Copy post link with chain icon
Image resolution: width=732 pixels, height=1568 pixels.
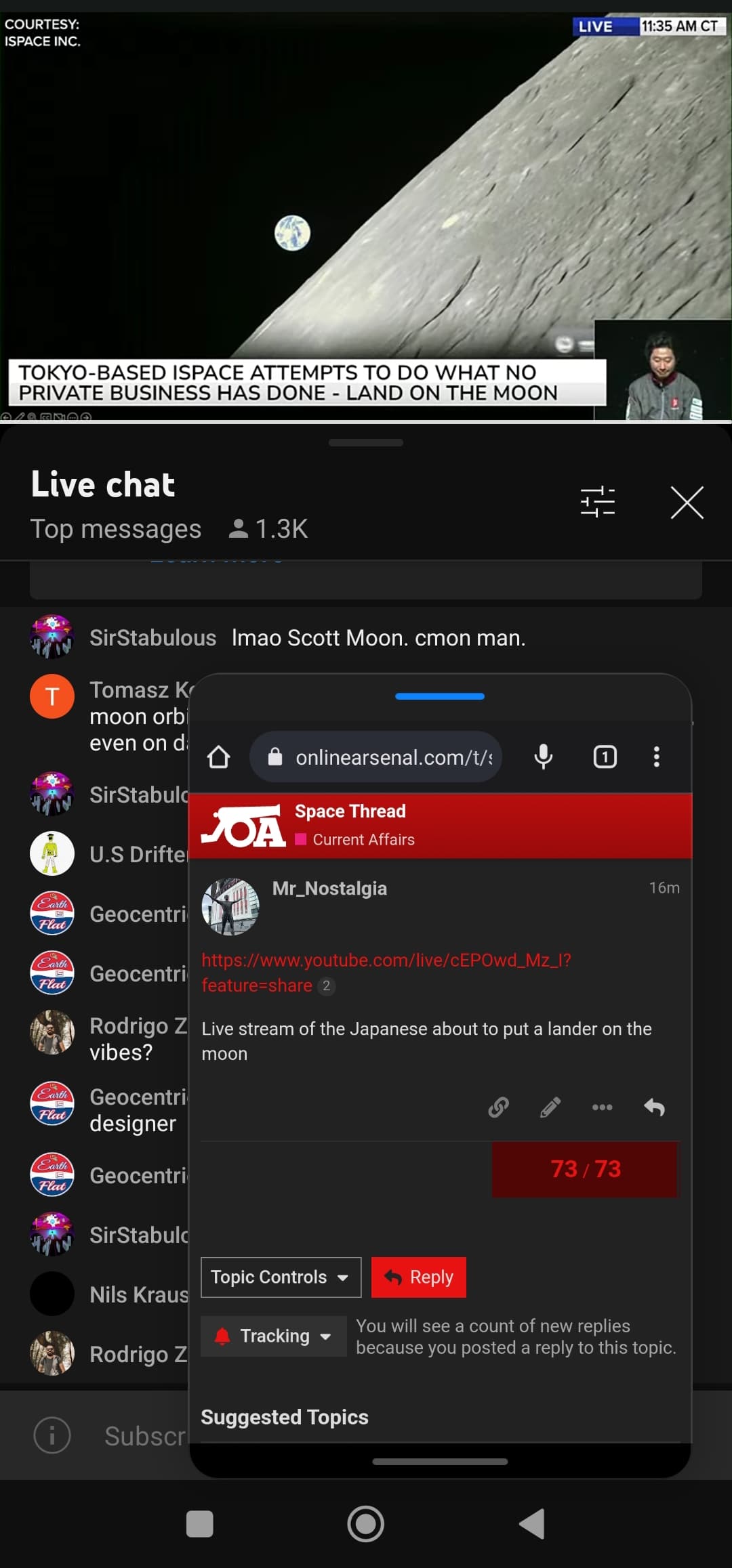coord(498,1107)
